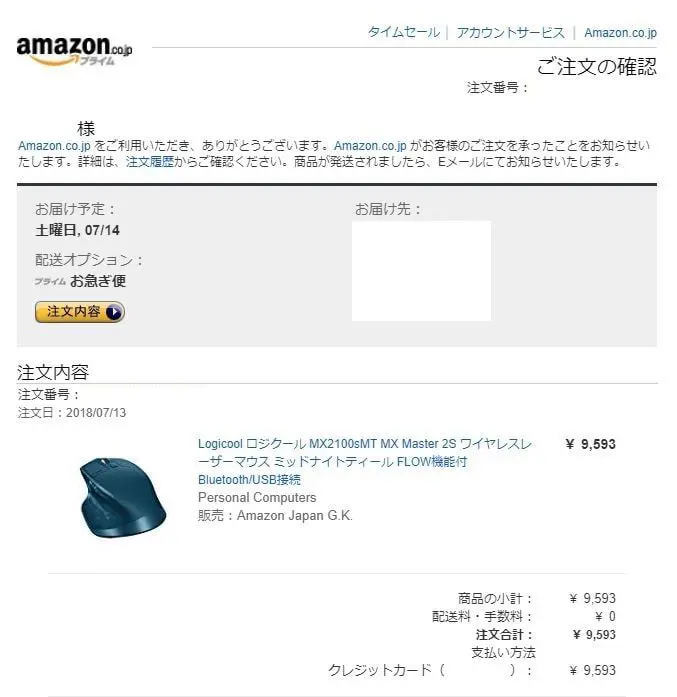Click Amazon.co.jp link before がお客様のご注文

[x=370, y=146]
